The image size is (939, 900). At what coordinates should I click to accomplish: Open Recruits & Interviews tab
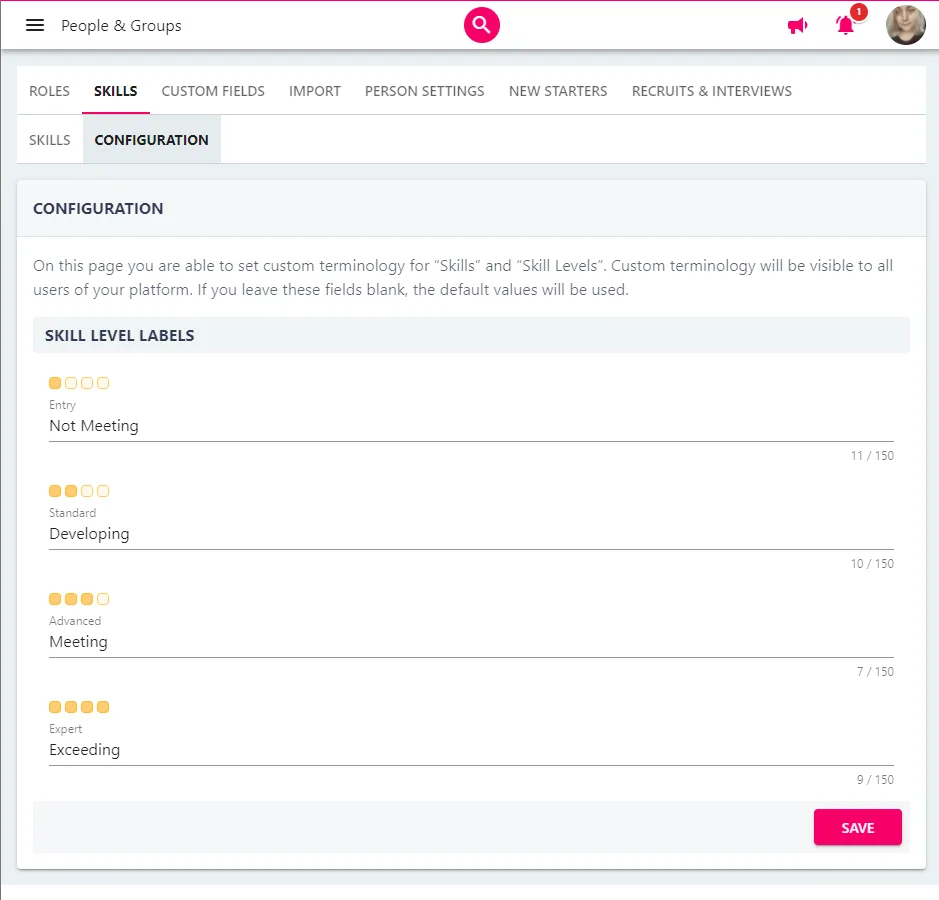[x=711, y=91]
